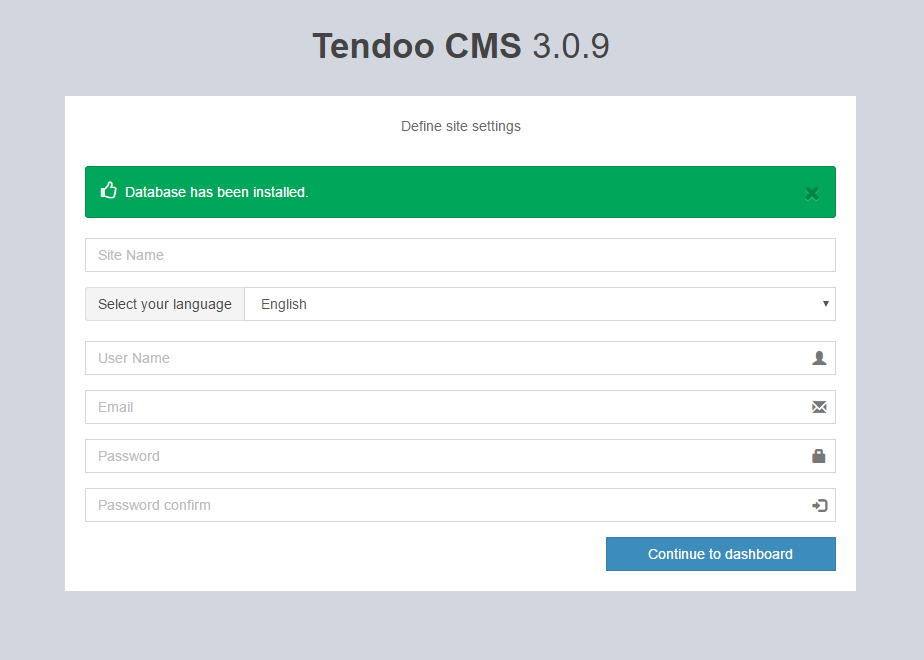The image size is (924, 660).
Task: Focus the Password confirm field
Action: coord(460,505)
